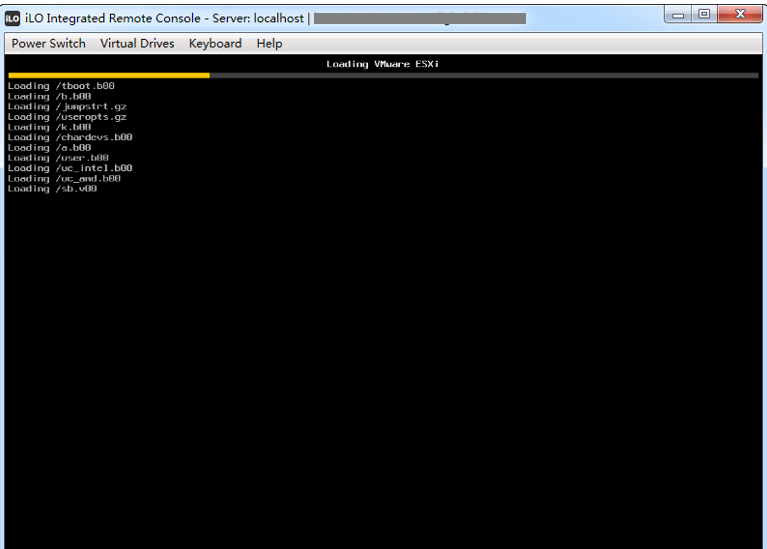
Task: Select the 'Loading /sb.v00' line
Action: pyautogui.click(x=52, y=189)
